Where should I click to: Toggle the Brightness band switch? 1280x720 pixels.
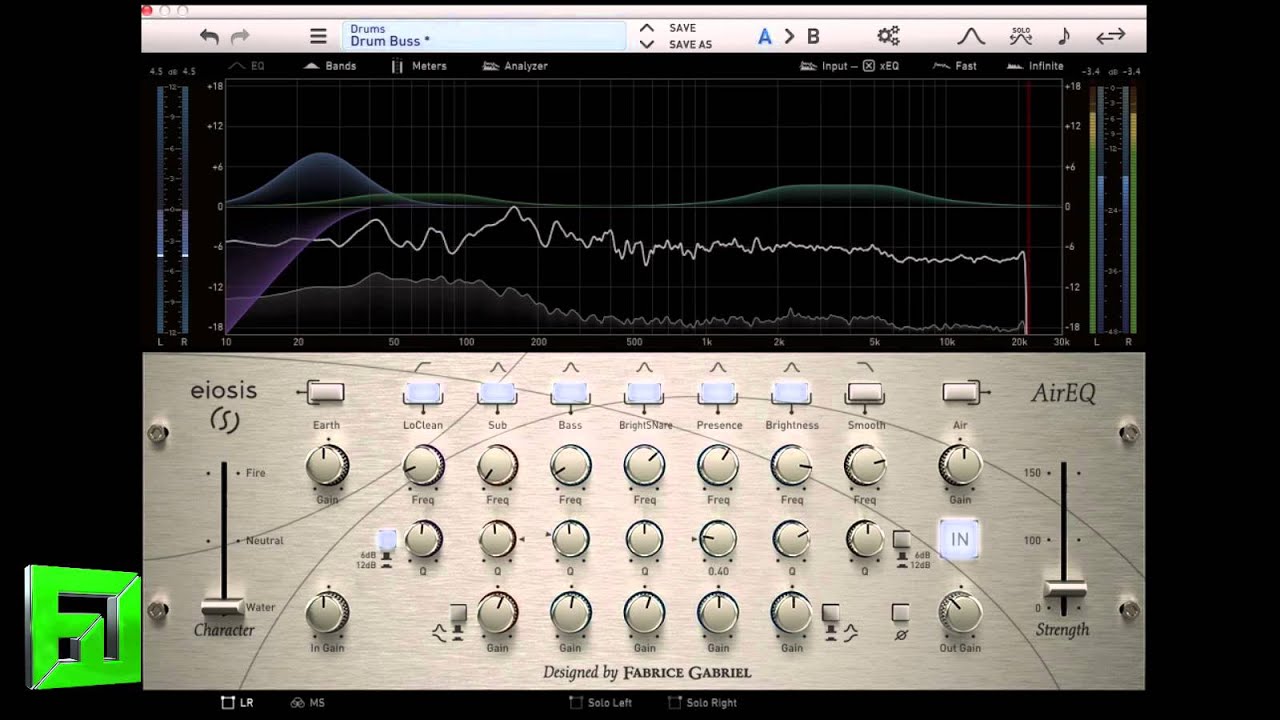click(x=792, y=393)
